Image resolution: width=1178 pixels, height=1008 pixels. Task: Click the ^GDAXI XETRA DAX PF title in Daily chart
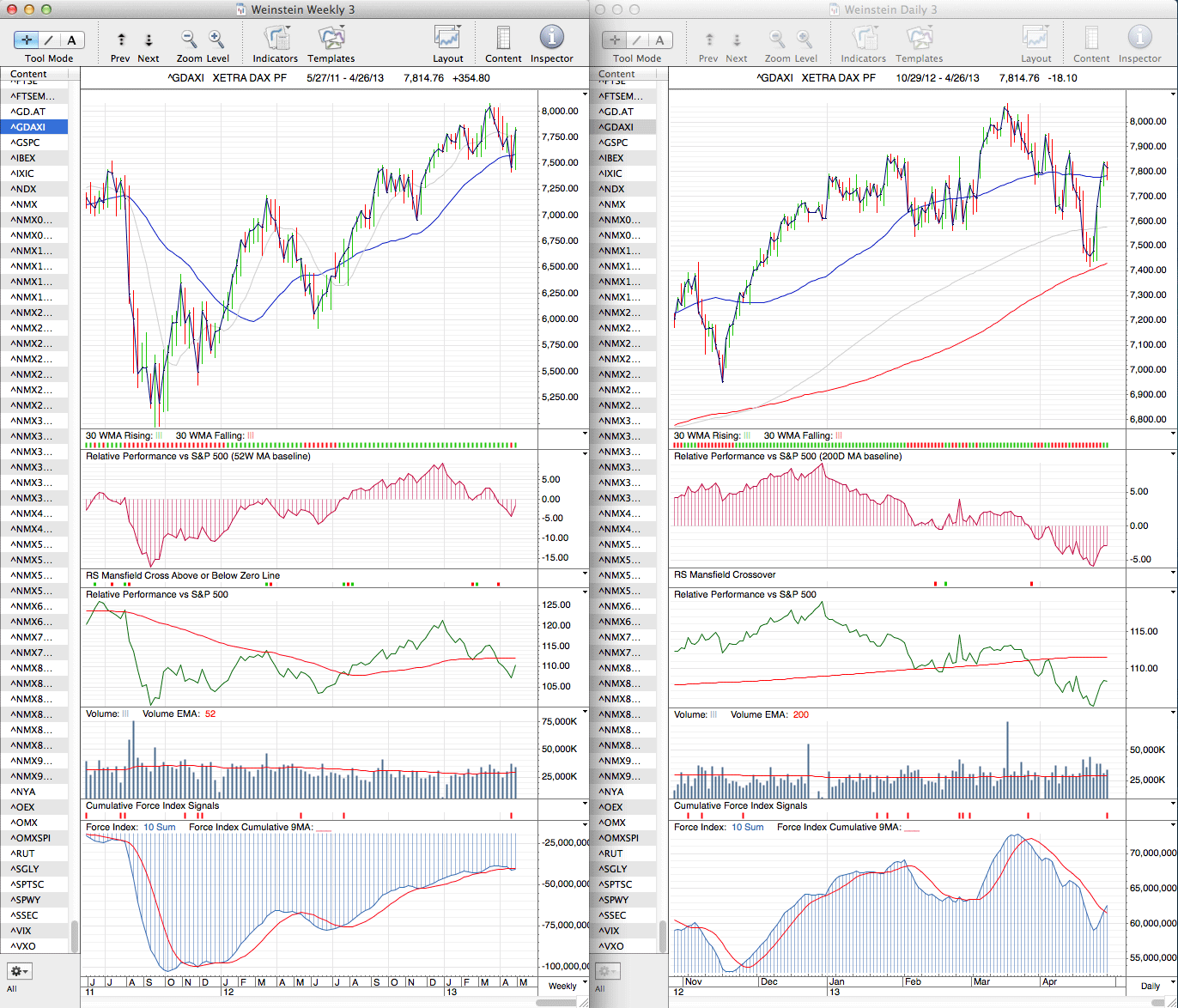click(817, 78)
